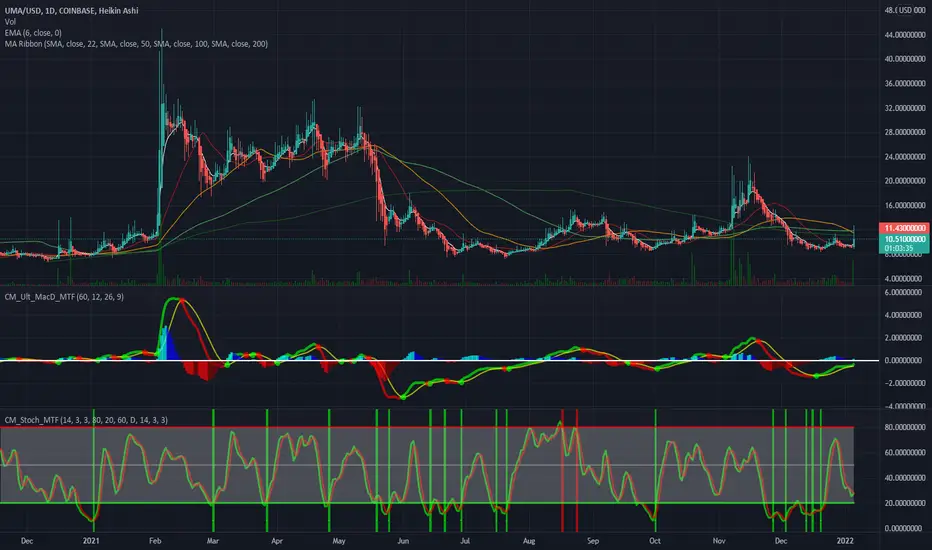Viewport: 932px width, 550px height.
Task: Click the 36.00000000 price axis value
Action: (905, 84)
